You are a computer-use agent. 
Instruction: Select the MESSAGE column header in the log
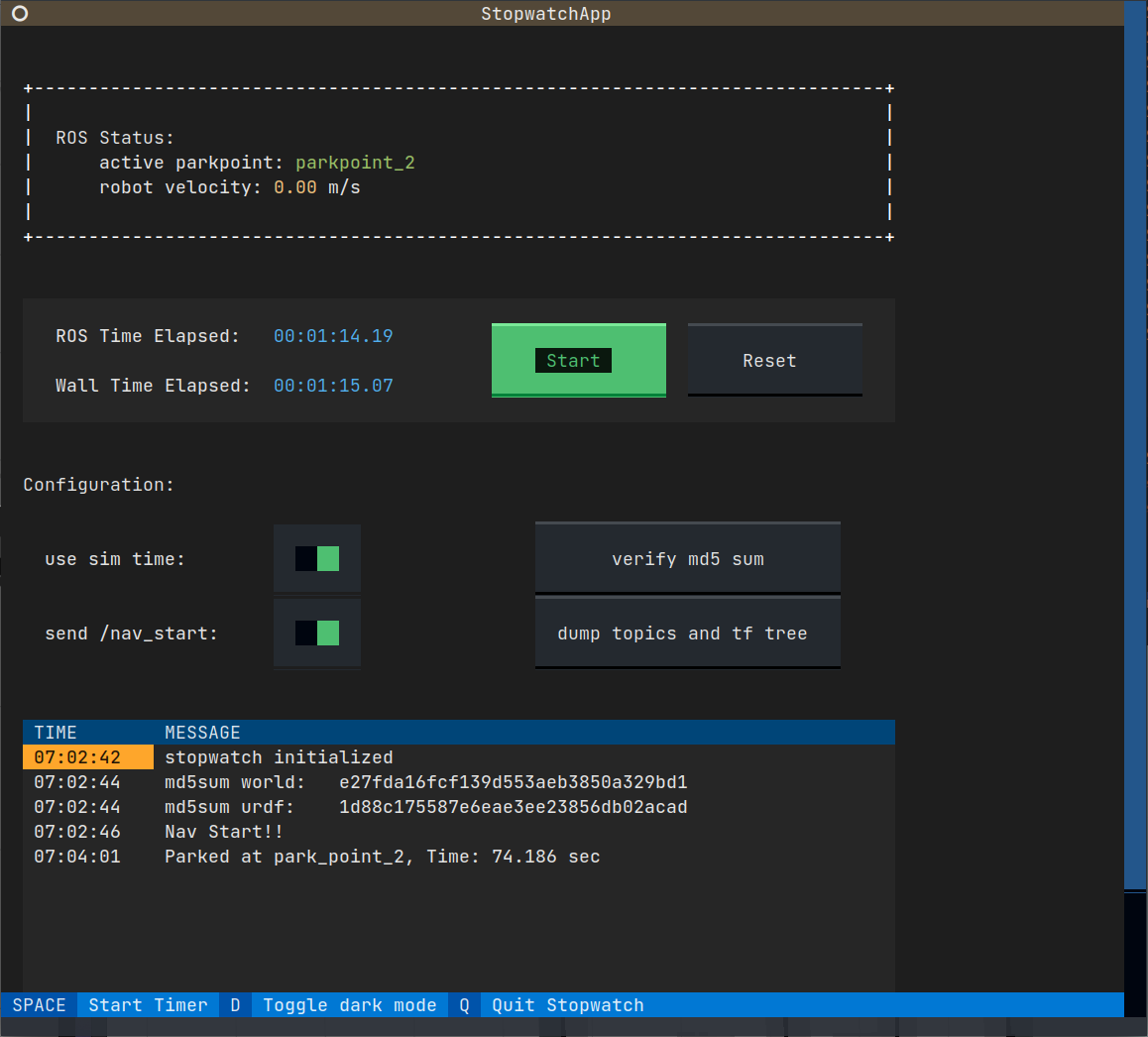(x=202, y=733)
